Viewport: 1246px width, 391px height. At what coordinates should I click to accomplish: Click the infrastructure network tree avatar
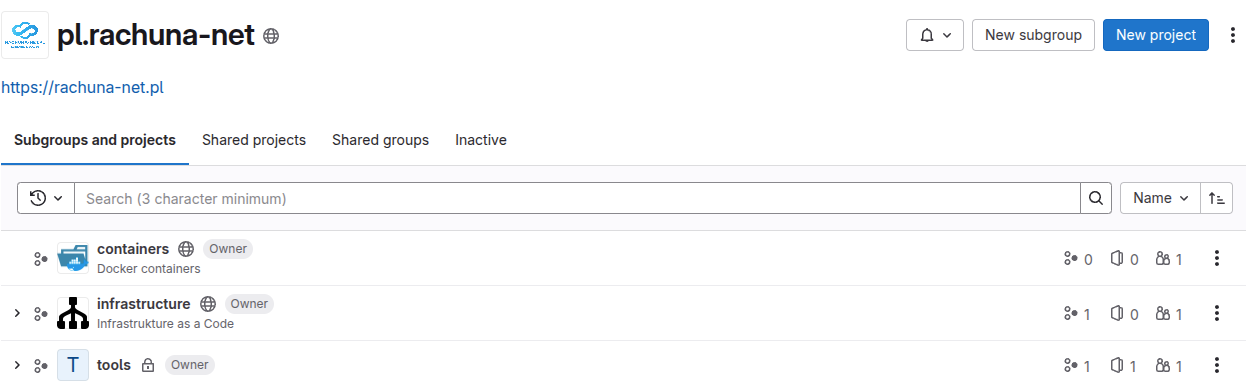click(x=73, y=313)
